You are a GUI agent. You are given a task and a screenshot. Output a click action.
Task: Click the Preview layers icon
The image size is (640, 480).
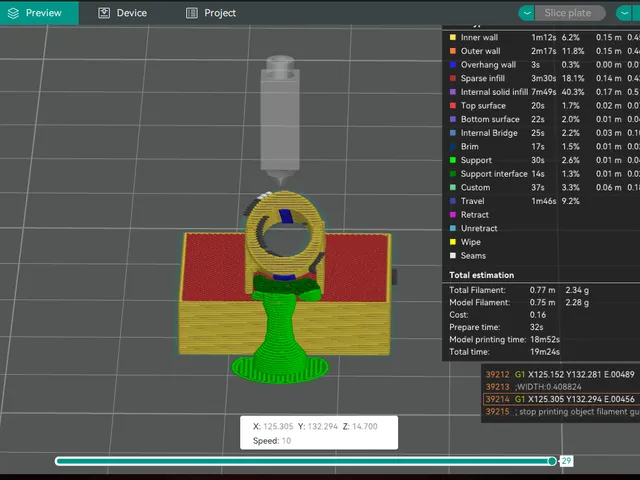click(13, 13)
